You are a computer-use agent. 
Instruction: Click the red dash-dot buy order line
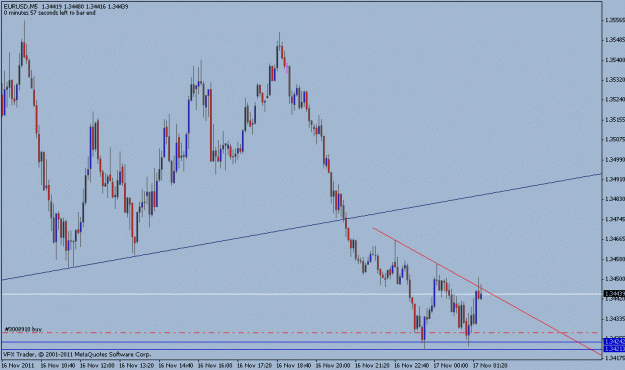tap(301, 333)
